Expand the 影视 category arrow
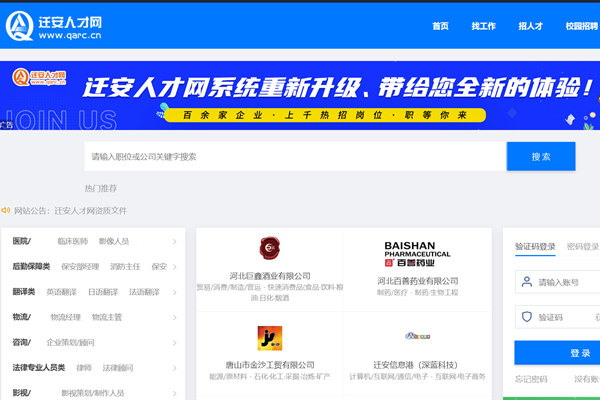Screen dimensions: 600x400 [174, 393]
